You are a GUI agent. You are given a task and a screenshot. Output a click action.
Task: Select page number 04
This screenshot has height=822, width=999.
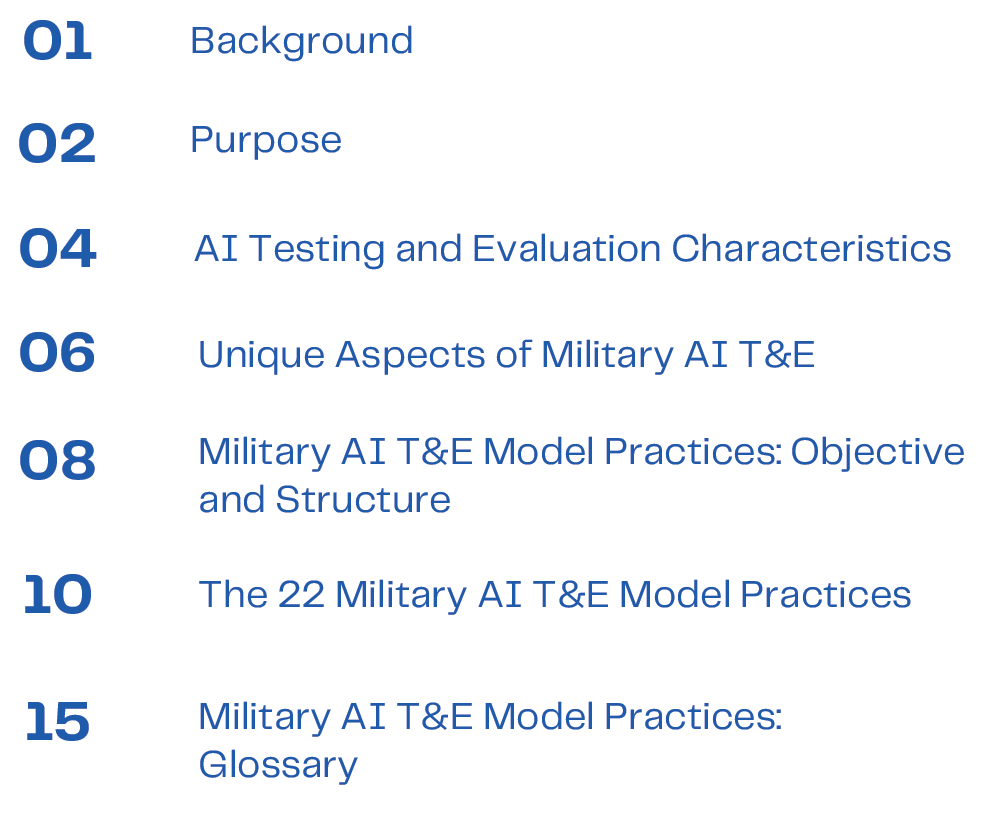click(x=58, y=249)
